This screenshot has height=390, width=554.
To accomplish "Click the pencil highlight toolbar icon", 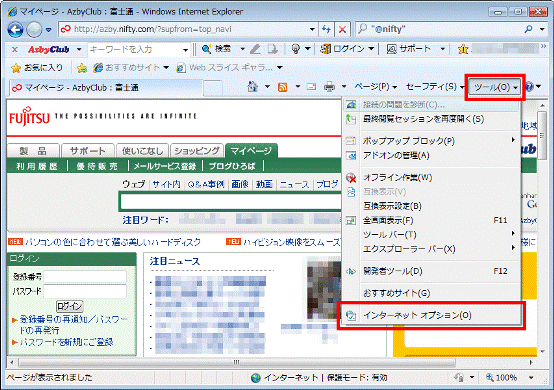I will (255, 49).
